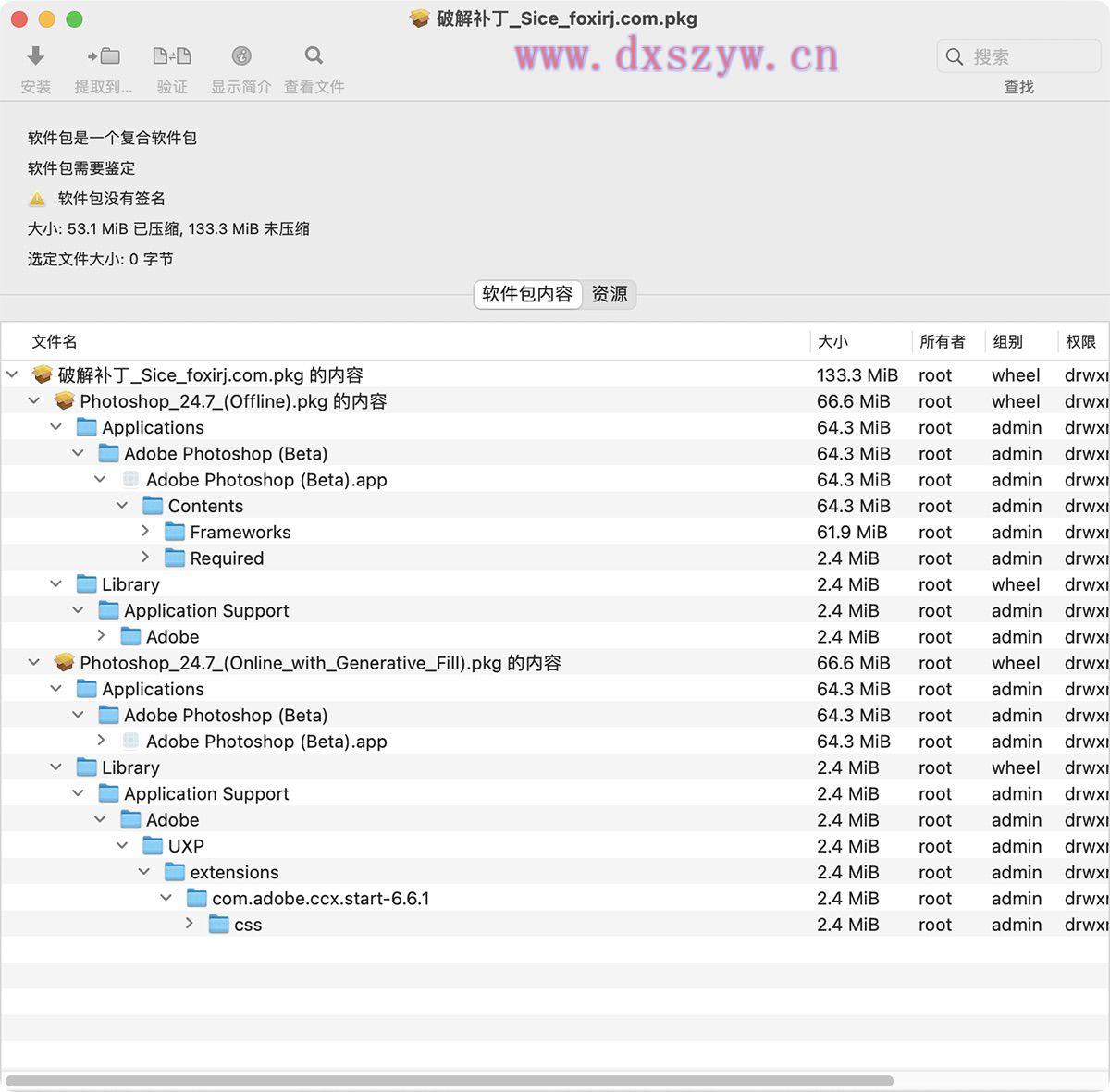
Task: Collapse the Contents folder
Action: pos(122,506)
